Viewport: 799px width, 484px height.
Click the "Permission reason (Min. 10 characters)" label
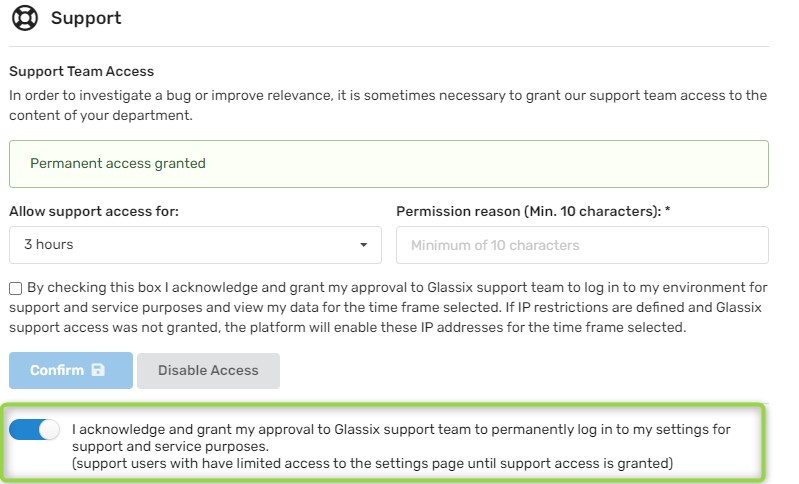coord(515,211)
